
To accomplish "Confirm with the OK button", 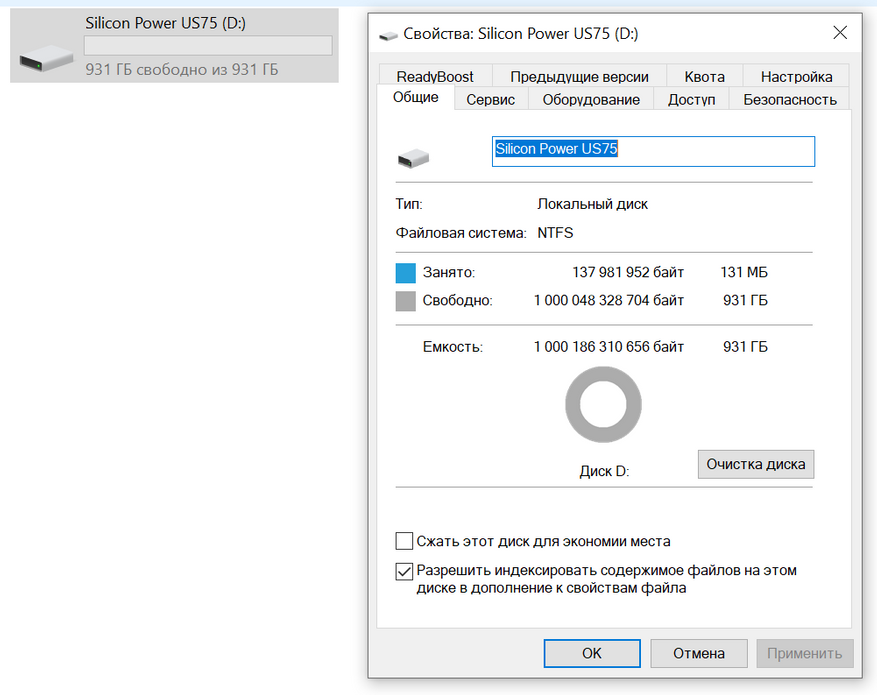I will coord(591,653).
